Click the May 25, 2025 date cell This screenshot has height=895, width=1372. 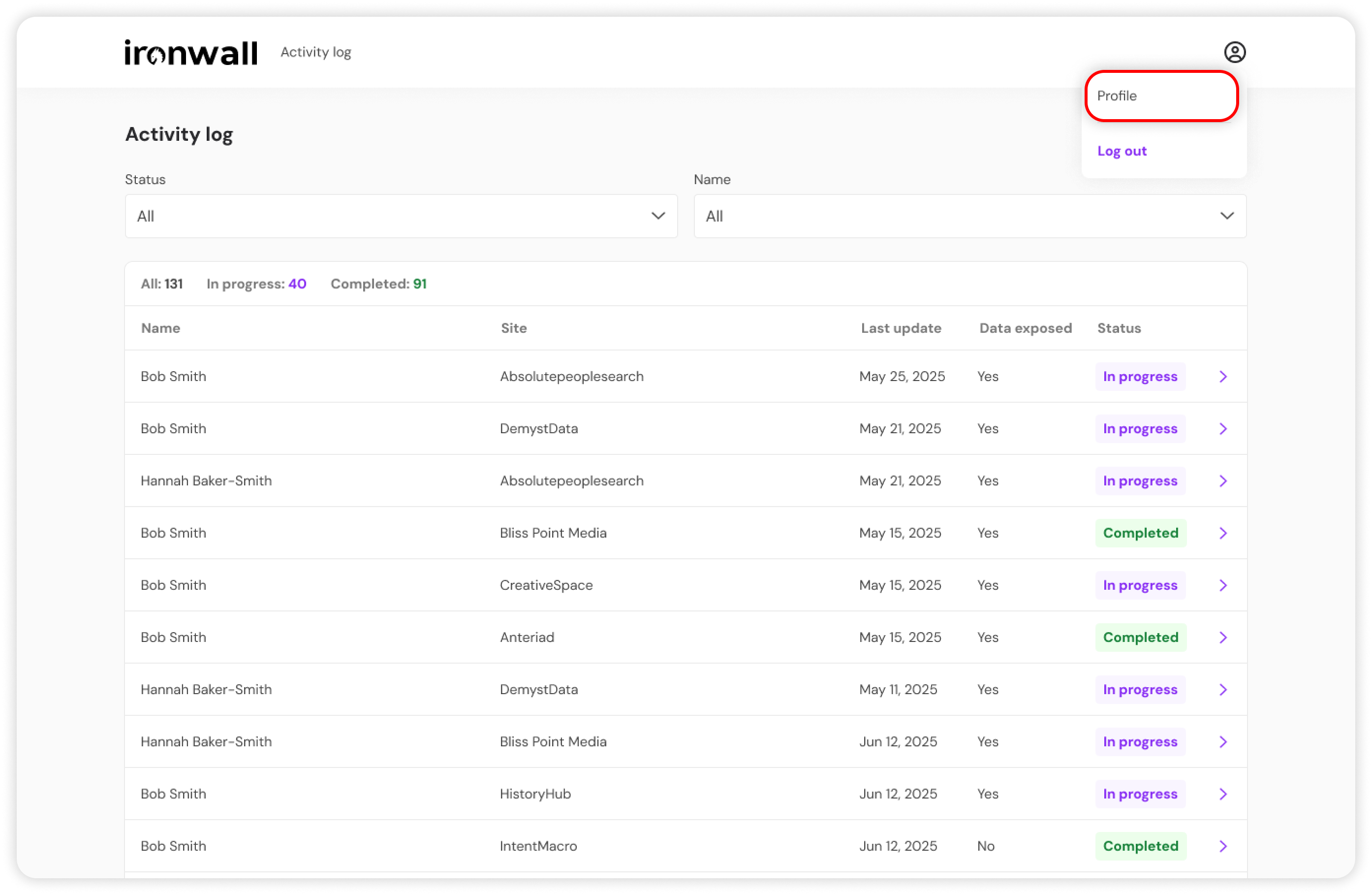[x=902, y=377]
